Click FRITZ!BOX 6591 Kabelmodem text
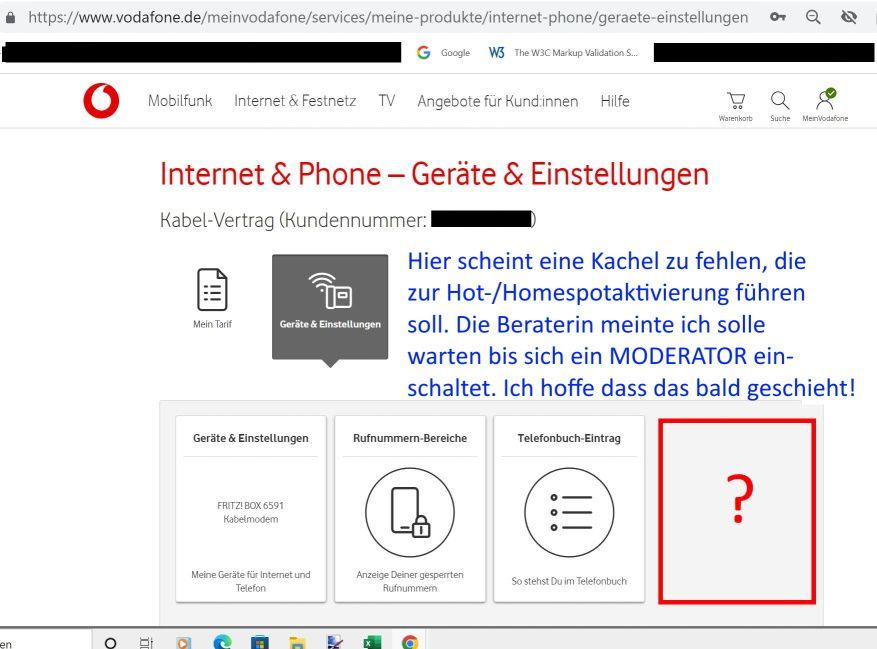This screenshot has height=649, width=877. point(251,512)
